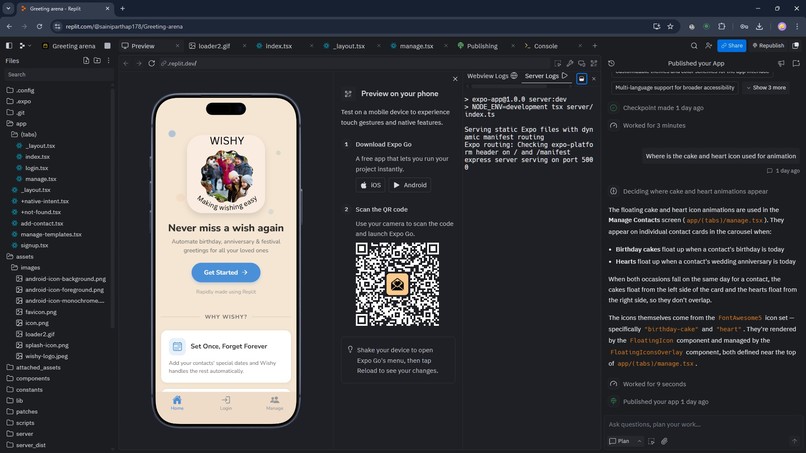Screen dimensions: 806x453
Task: Click the blue Share button
Action: (731, 46)
